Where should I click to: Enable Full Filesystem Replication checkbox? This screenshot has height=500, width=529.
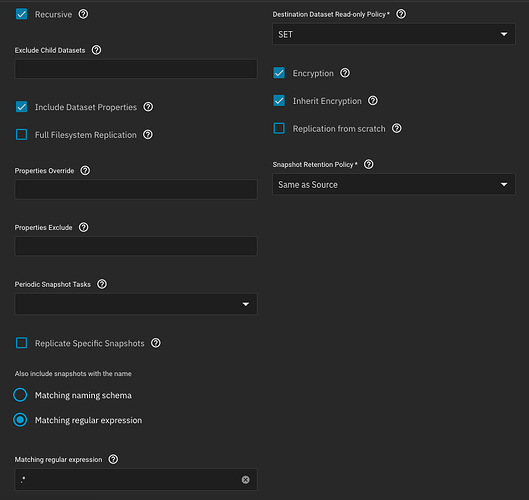tap(22, 135)
